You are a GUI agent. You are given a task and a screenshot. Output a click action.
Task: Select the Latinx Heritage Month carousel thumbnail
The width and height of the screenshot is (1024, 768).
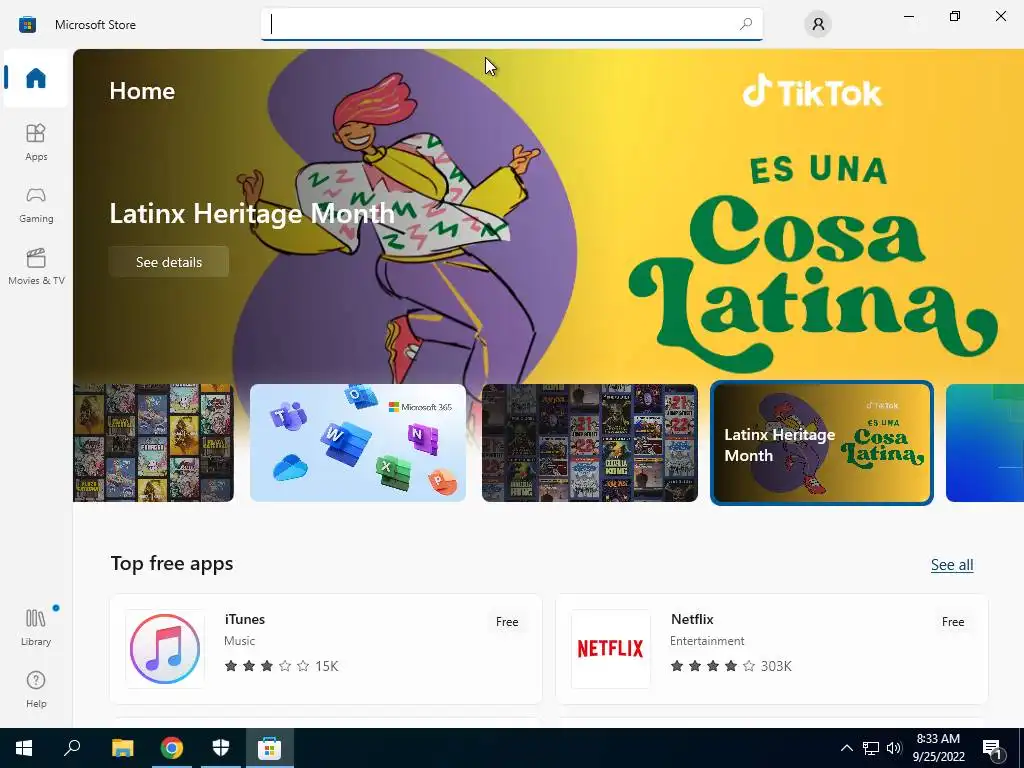822,443
